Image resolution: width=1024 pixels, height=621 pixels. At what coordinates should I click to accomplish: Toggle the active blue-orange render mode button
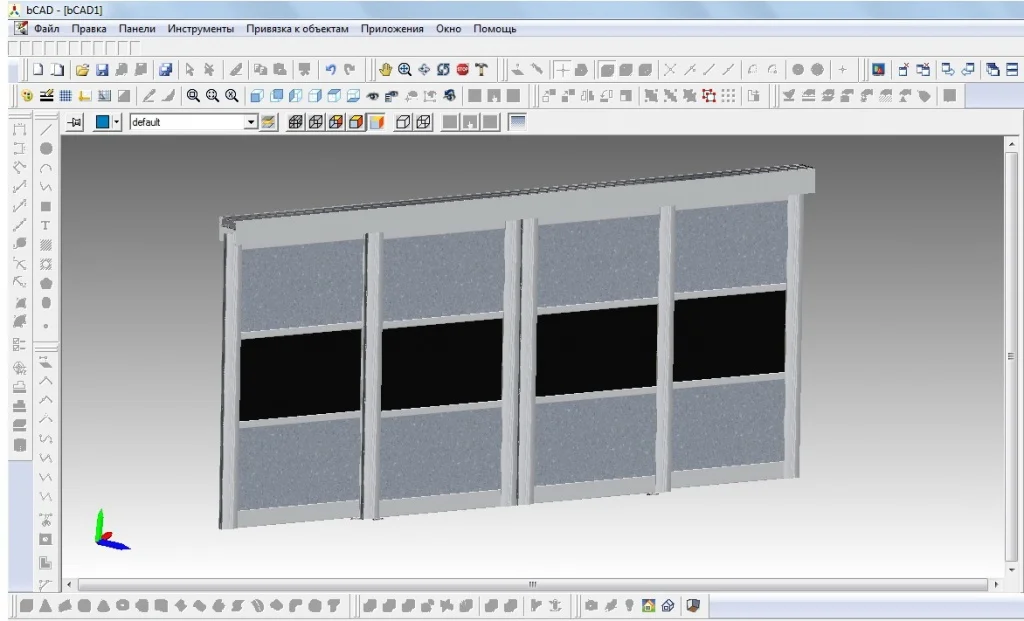click(x=377, y=122)
